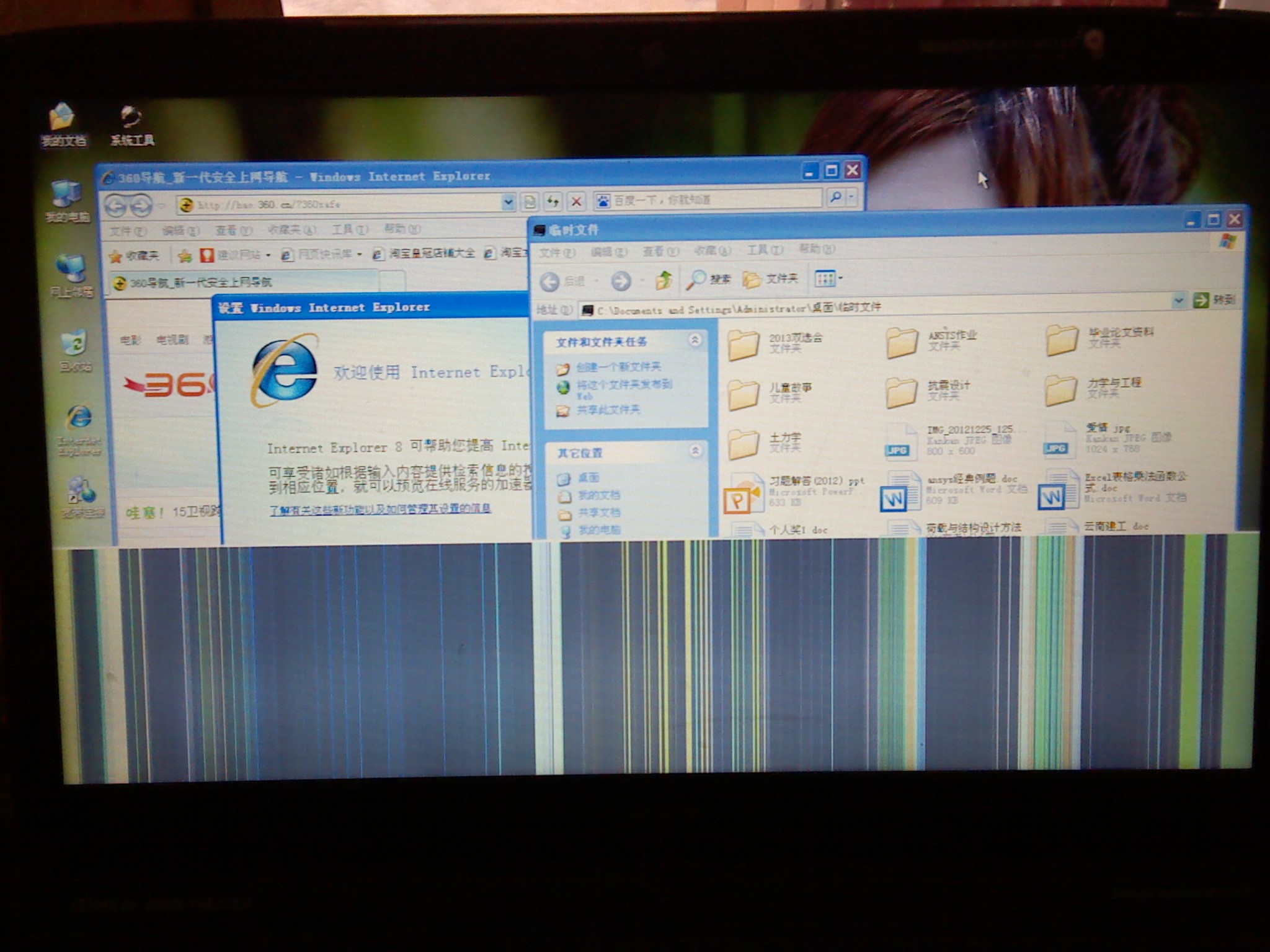Open 查看 menu in 临时文件 window

pos(660,251)
